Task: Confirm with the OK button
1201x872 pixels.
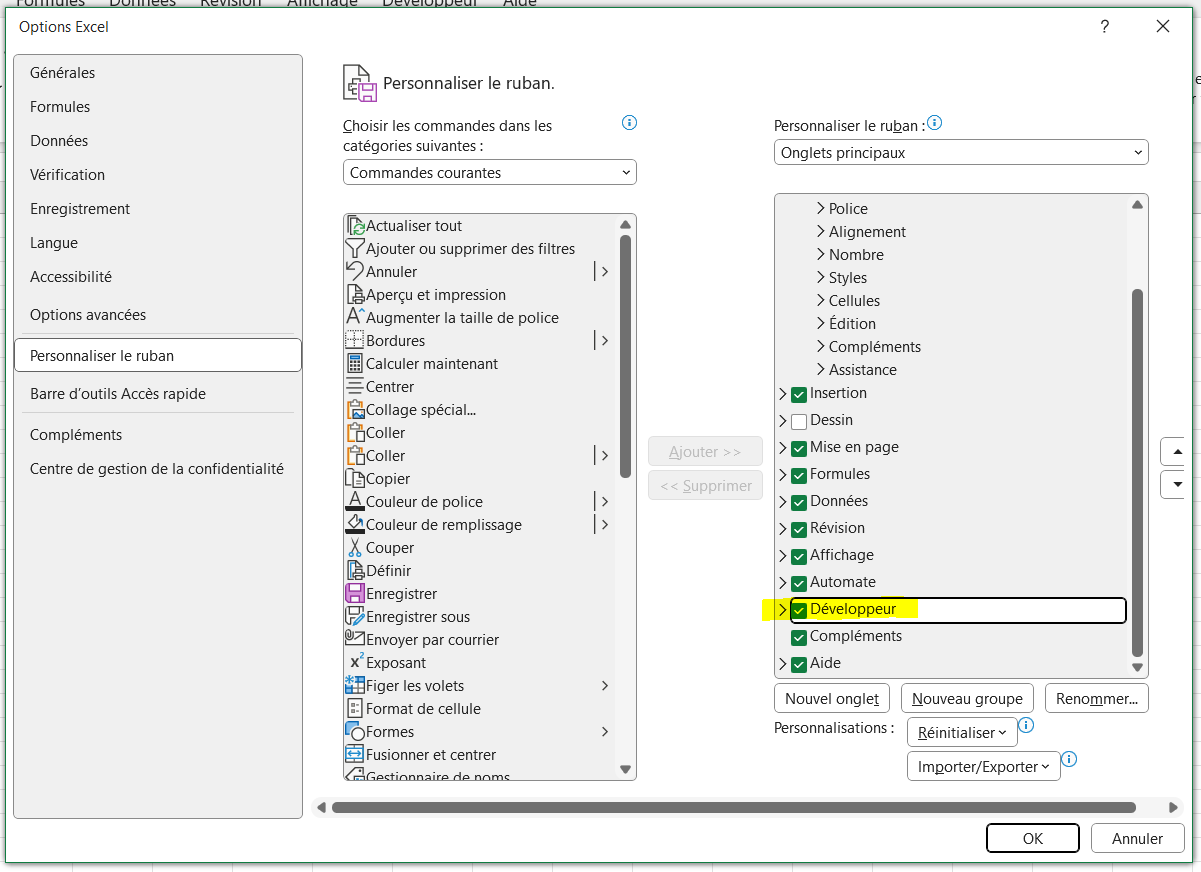Action: (1033, 839)
